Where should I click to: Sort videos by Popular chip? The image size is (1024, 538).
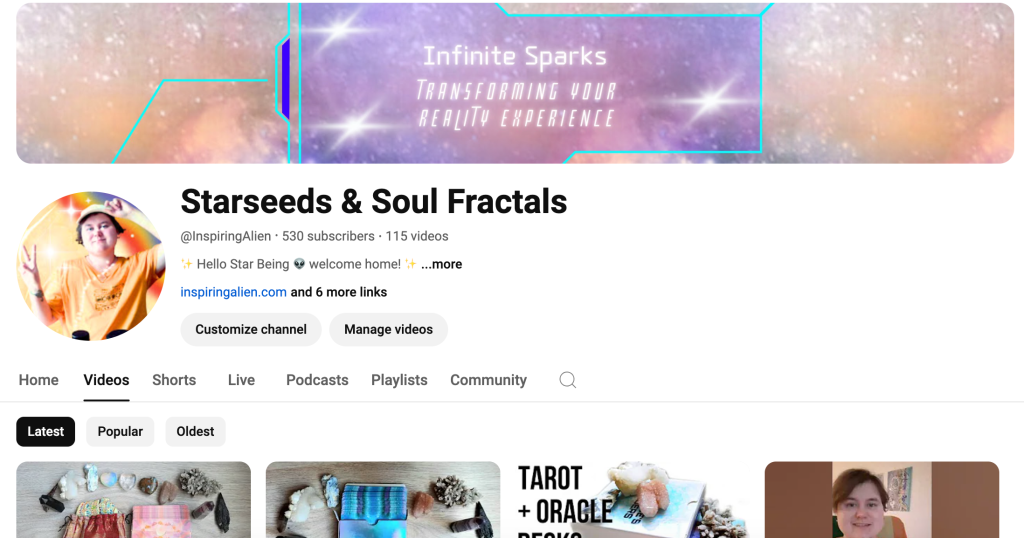click(x=120, y=432)
